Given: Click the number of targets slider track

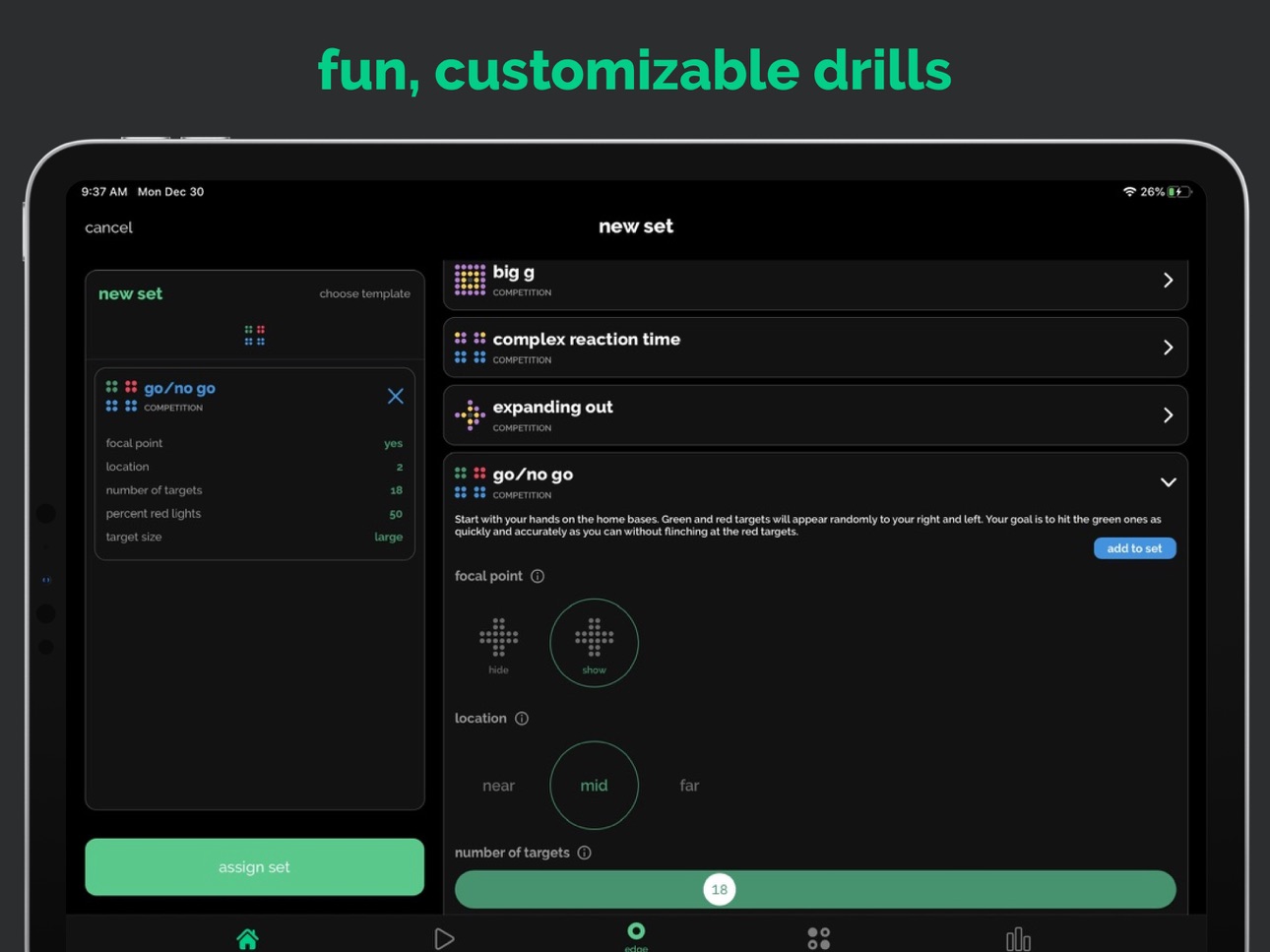Looking at the screenshot, I should coord(815,890).
